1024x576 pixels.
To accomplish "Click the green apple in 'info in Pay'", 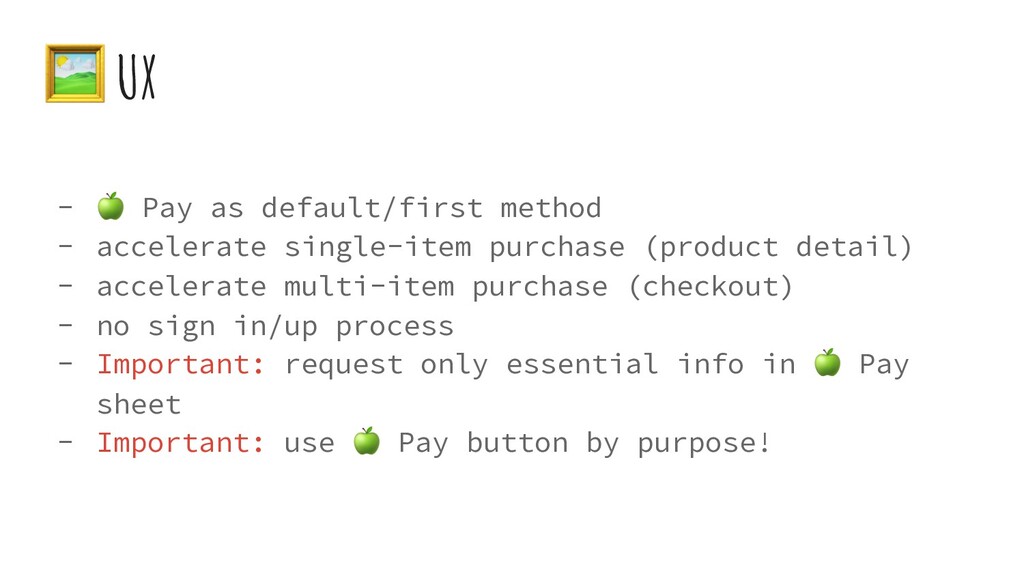I will point(827,362).
